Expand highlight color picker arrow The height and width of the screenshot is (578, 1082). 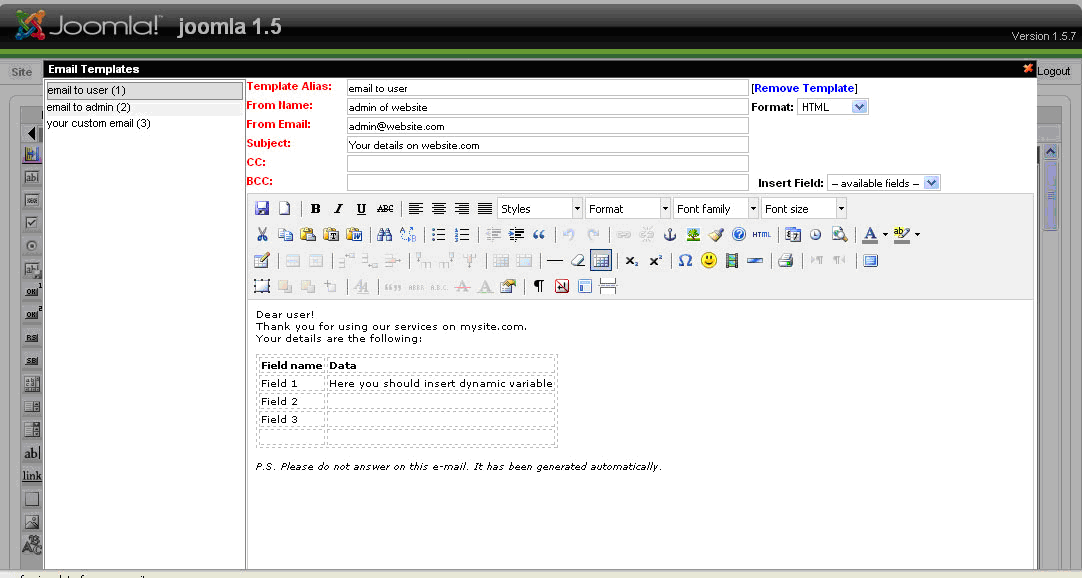point(917,235)
